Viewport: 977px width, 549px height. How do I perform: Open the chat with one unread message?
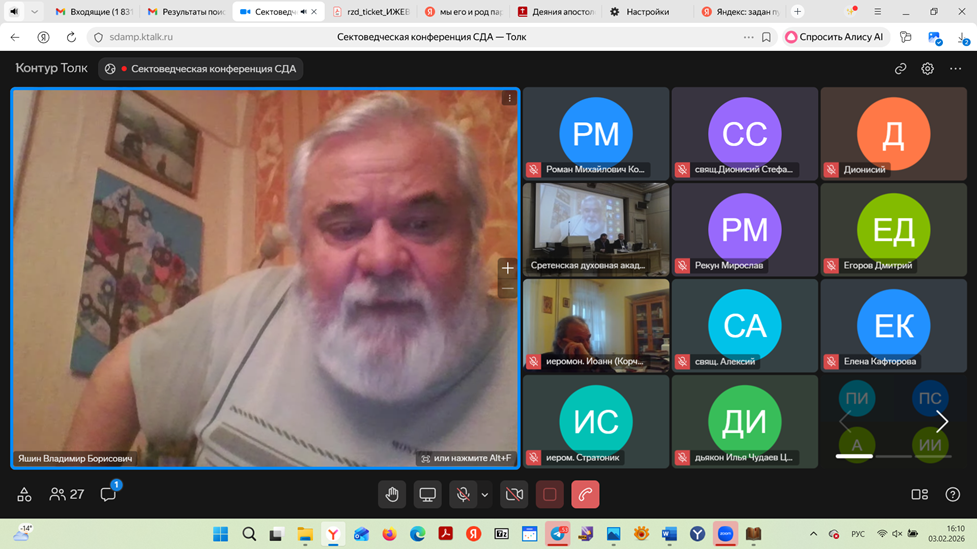(x=108, y=494)
